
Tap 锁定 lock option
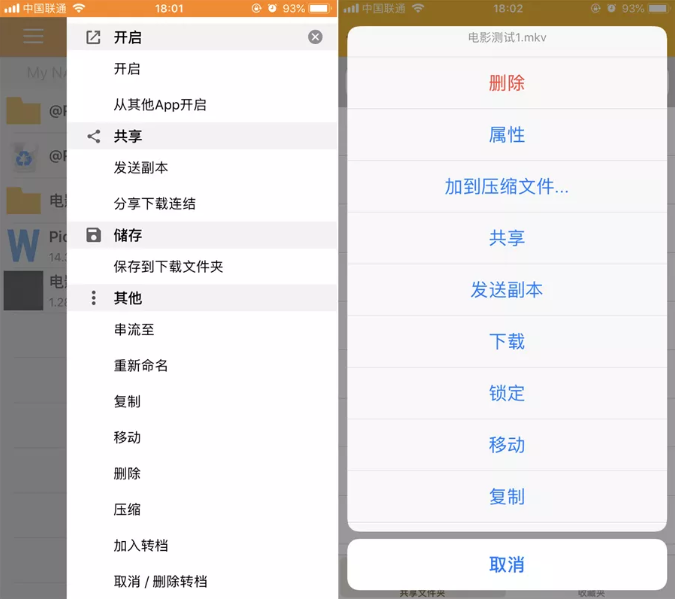(507, 393)
